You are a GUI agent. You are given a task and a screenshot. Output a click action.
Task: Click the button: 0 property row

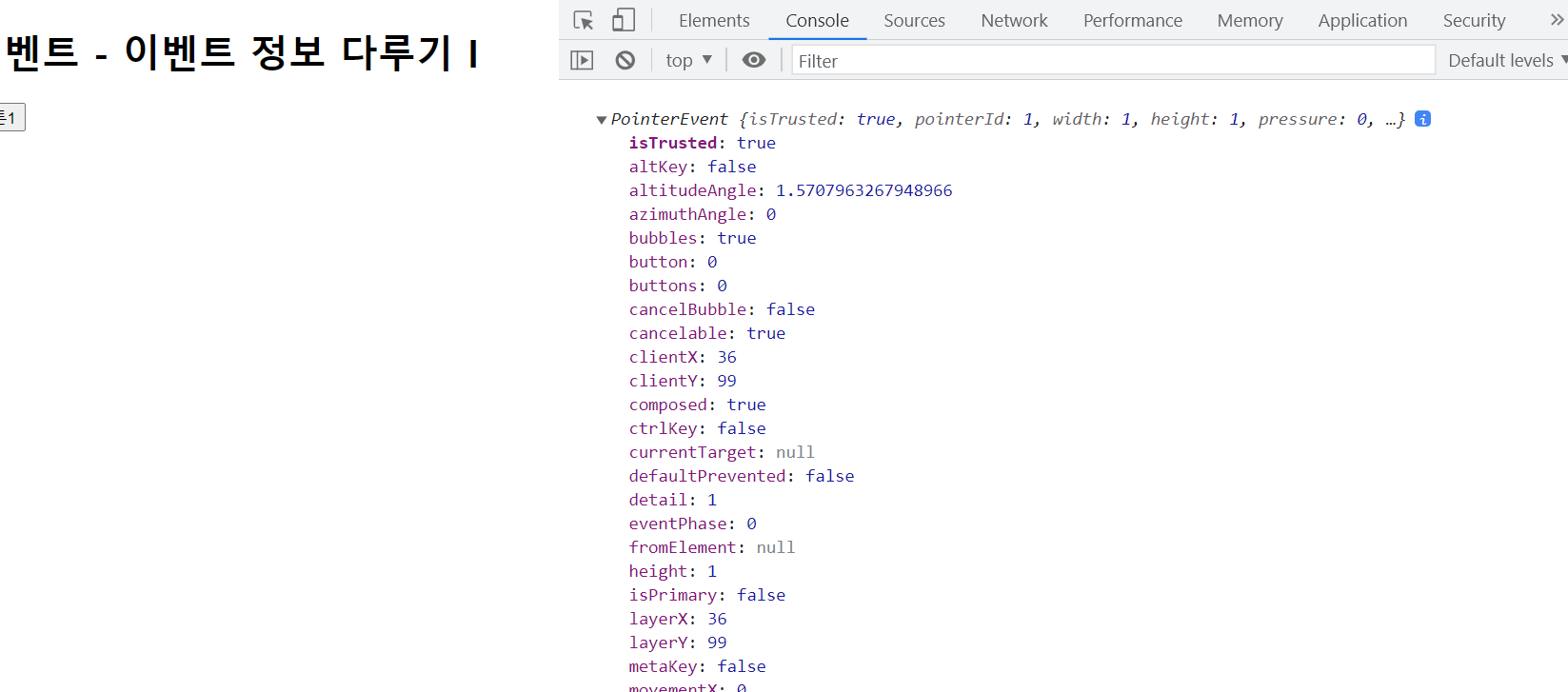click(x=673, y=262)
